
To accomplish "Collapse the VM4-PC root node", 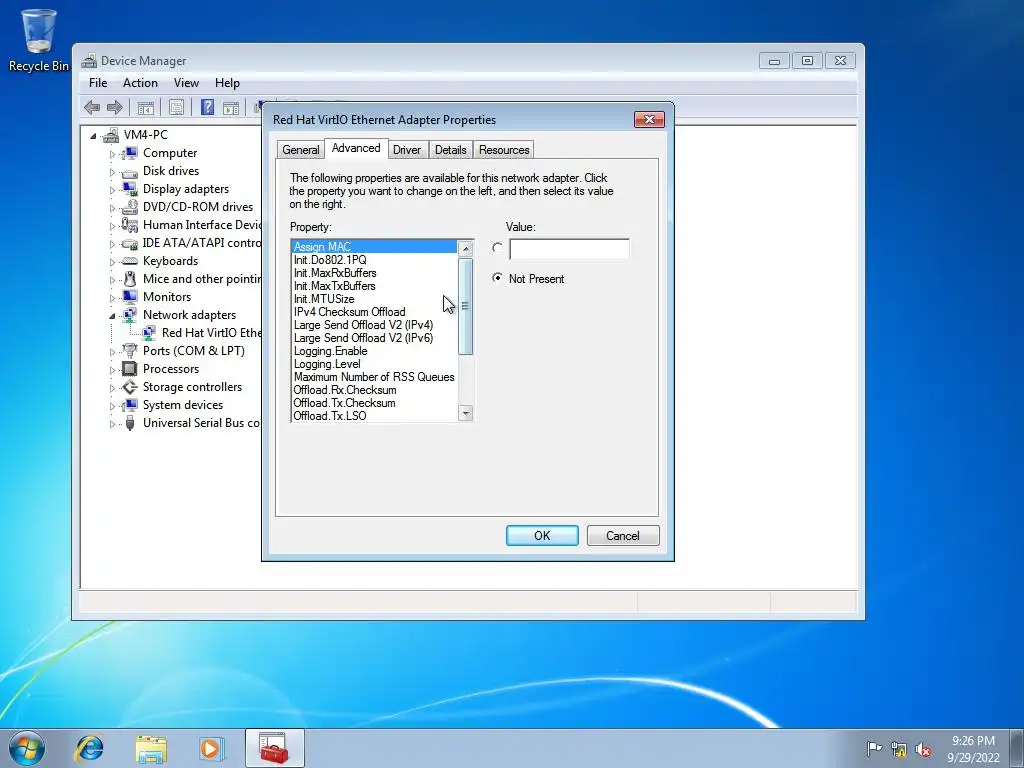I will [93, 136].
